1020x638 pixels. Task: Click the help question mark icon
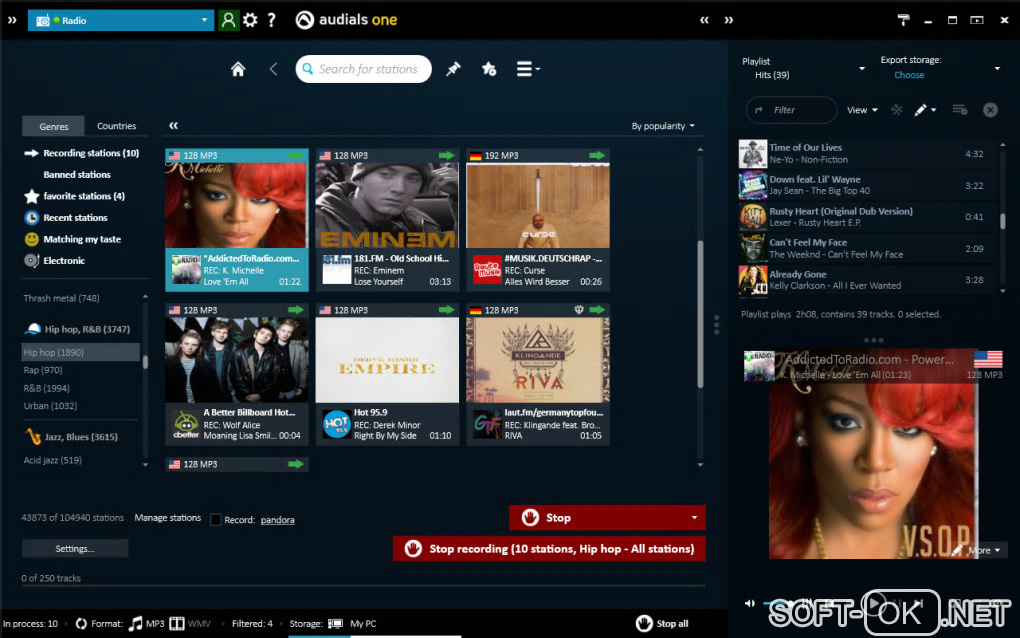pyautogui.click(x=272, y=20)
